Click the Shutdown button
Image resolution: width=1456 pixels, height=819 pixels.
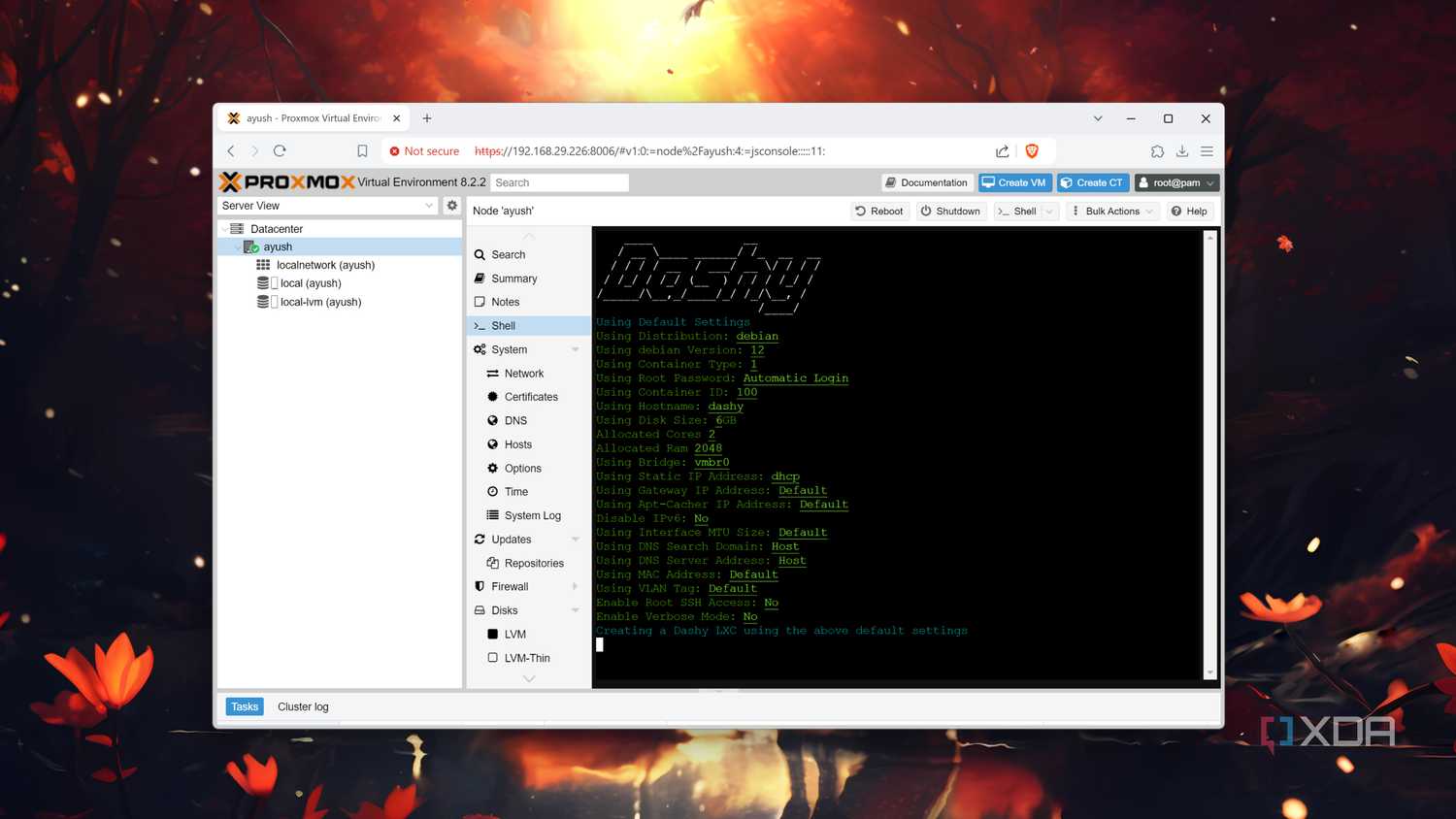950,211
